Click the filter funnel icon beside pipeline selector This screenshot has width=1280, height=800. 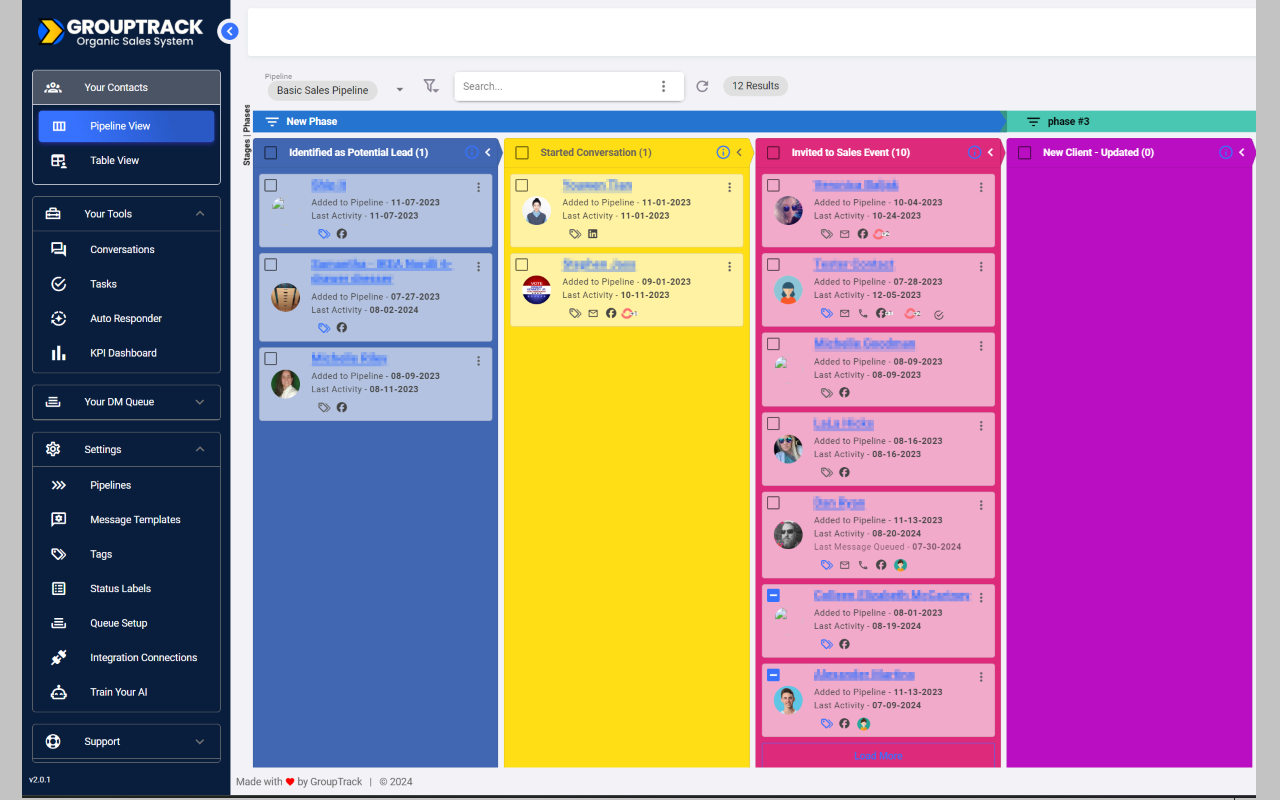pos(430,87)
